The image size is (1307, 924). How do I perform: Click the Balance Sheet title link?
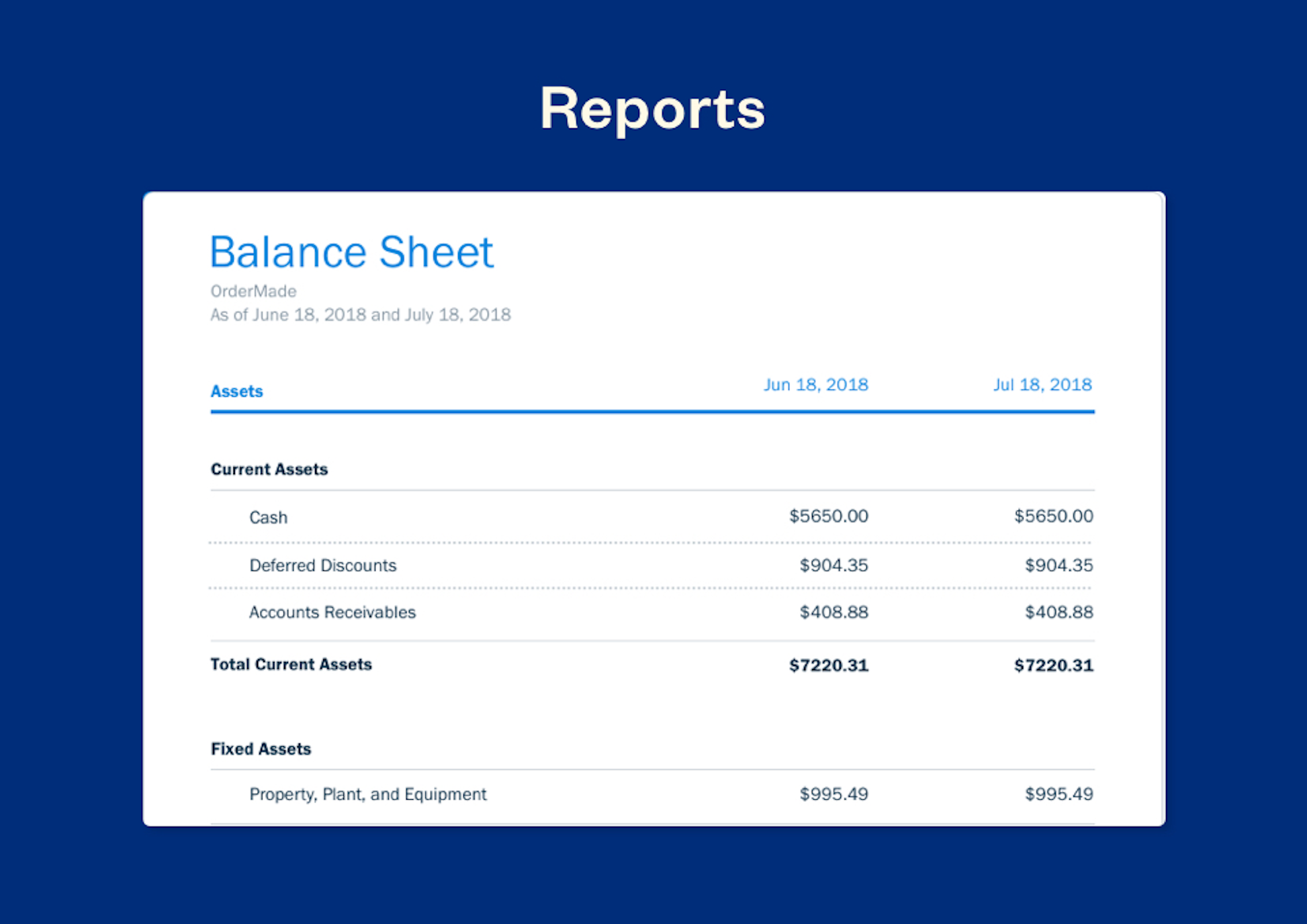351,252
